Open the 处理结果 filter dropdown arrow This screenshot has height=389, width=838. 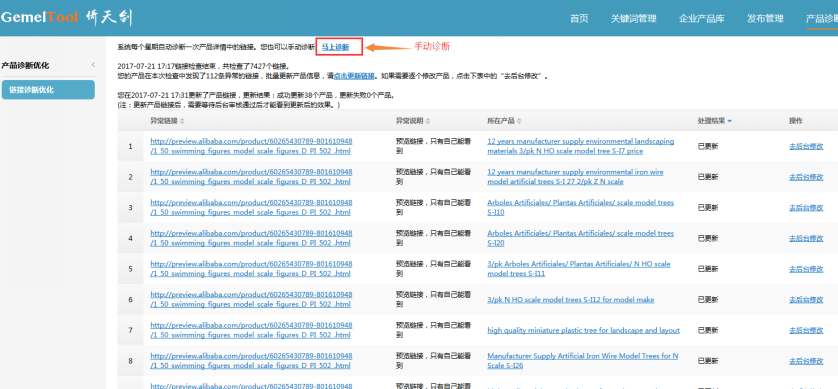point(730,121)
